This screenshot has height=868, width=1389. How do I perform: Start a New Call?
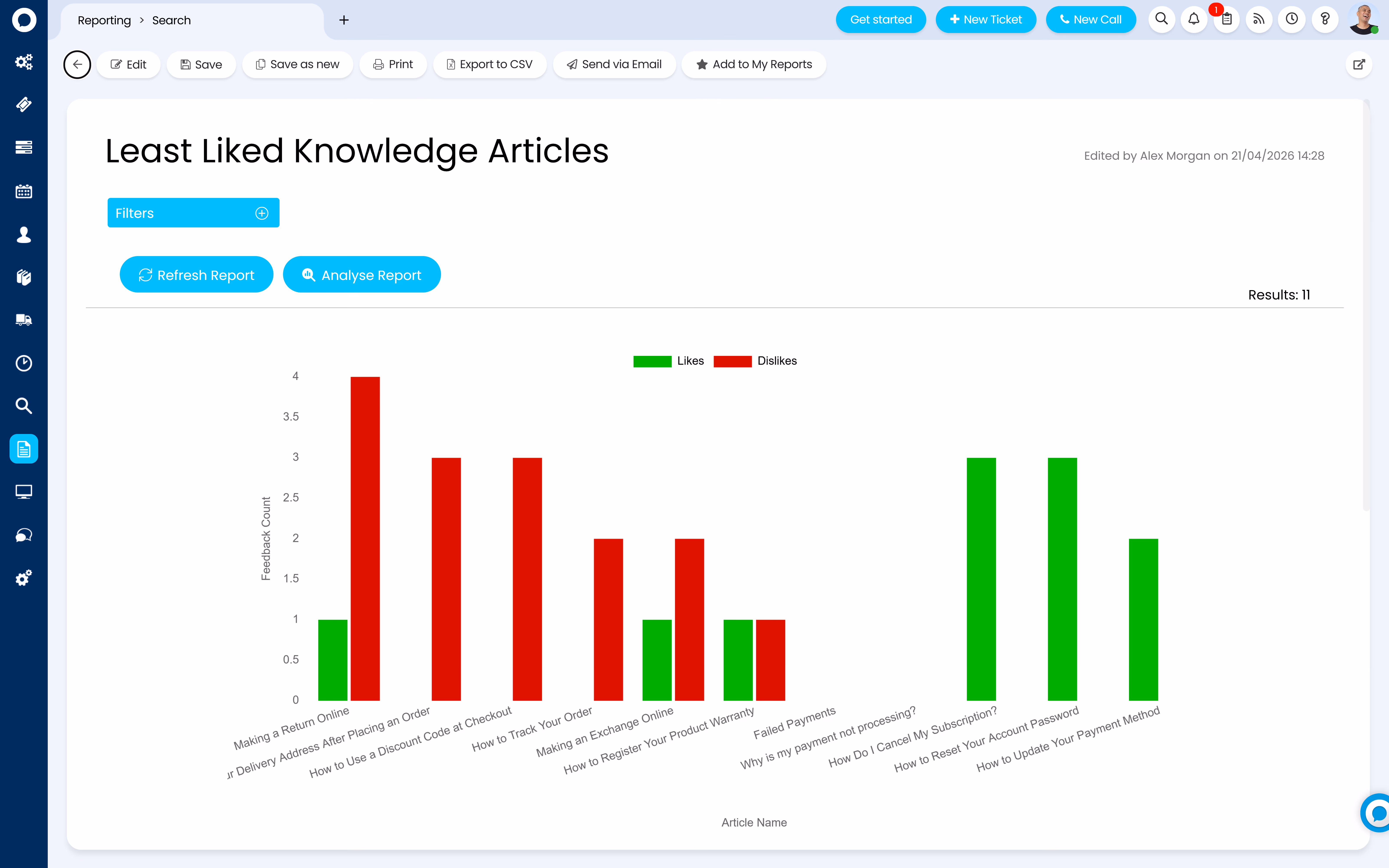[x=1091, y=20]
